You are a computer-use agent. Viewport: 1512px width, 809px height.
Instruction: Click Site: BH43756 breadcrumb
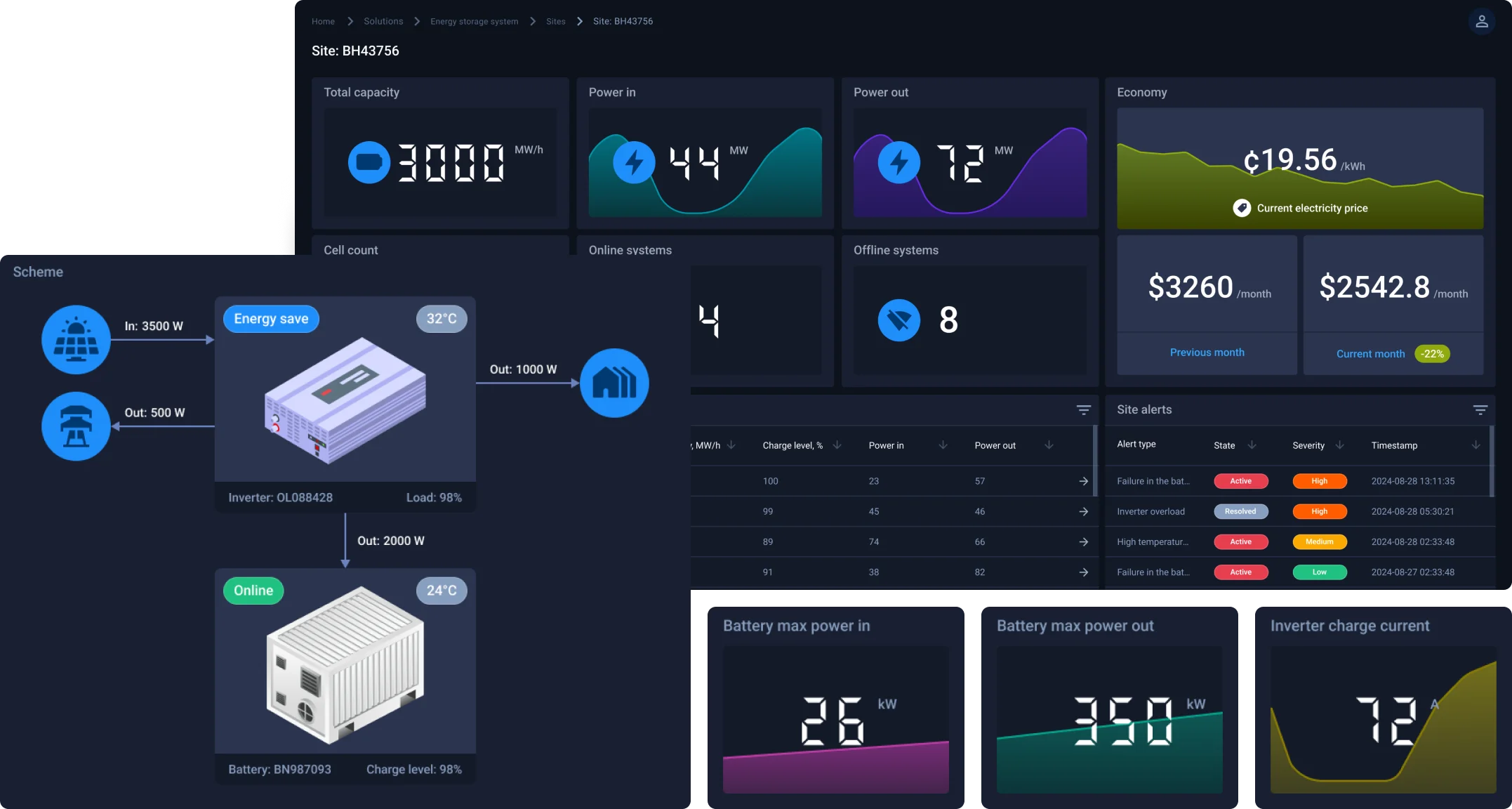(x=623, y=21)
